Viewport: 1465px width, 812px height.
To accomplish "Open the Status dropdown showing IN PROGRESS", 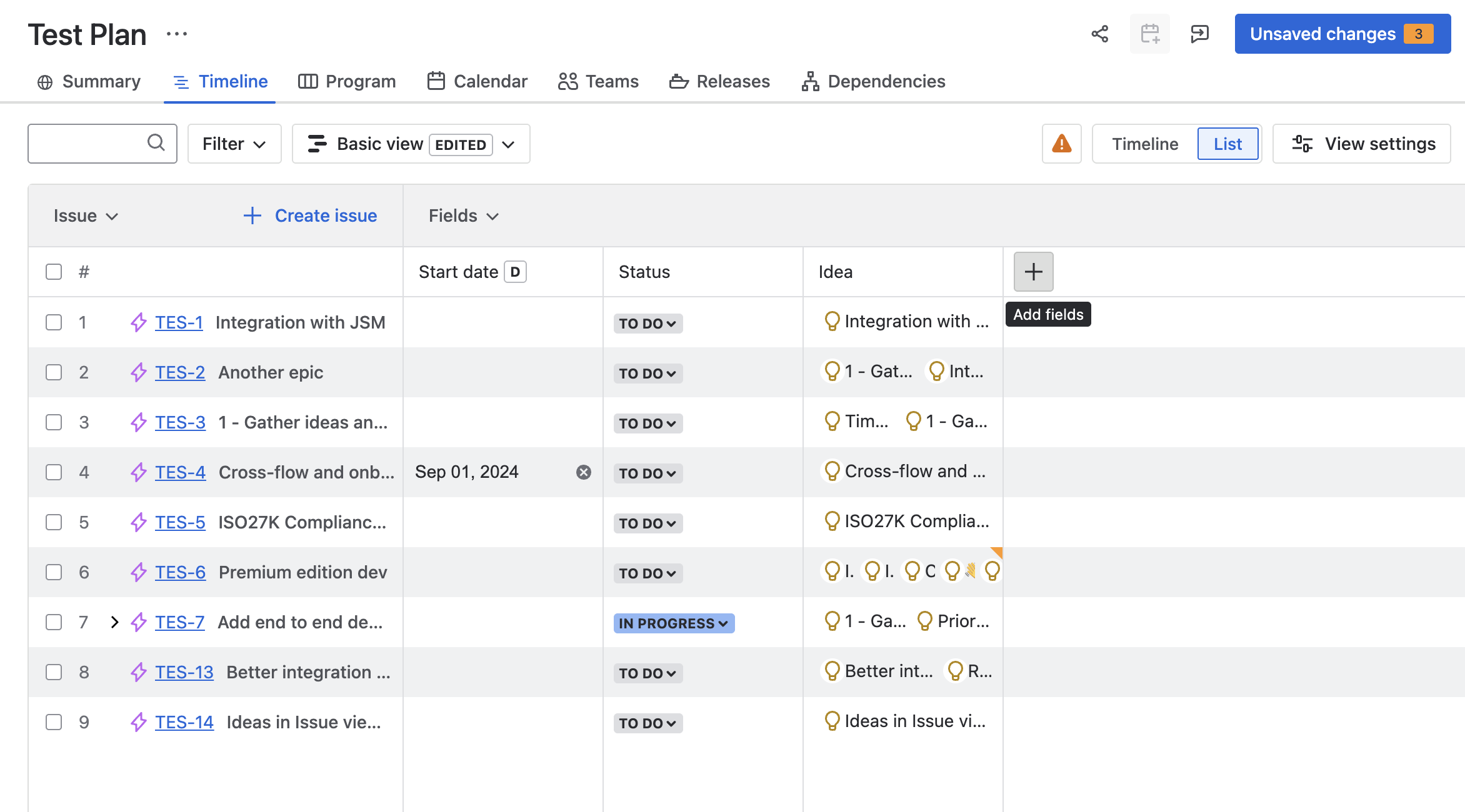I will point(674,623).
